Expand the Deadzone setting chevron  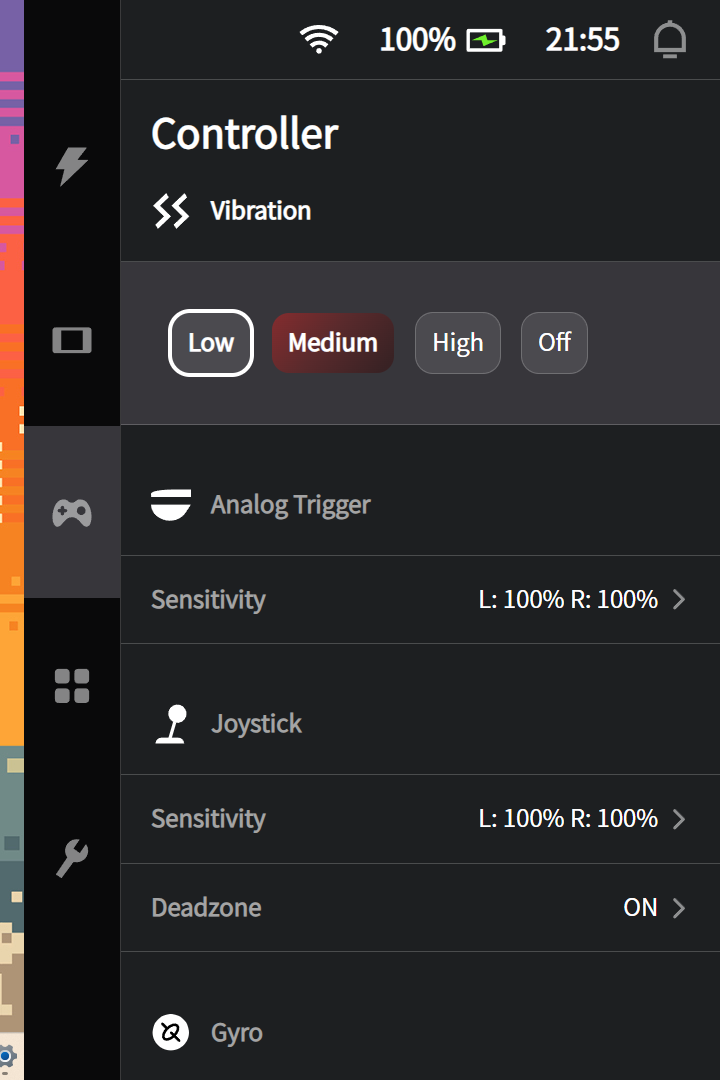coord(679,908)
